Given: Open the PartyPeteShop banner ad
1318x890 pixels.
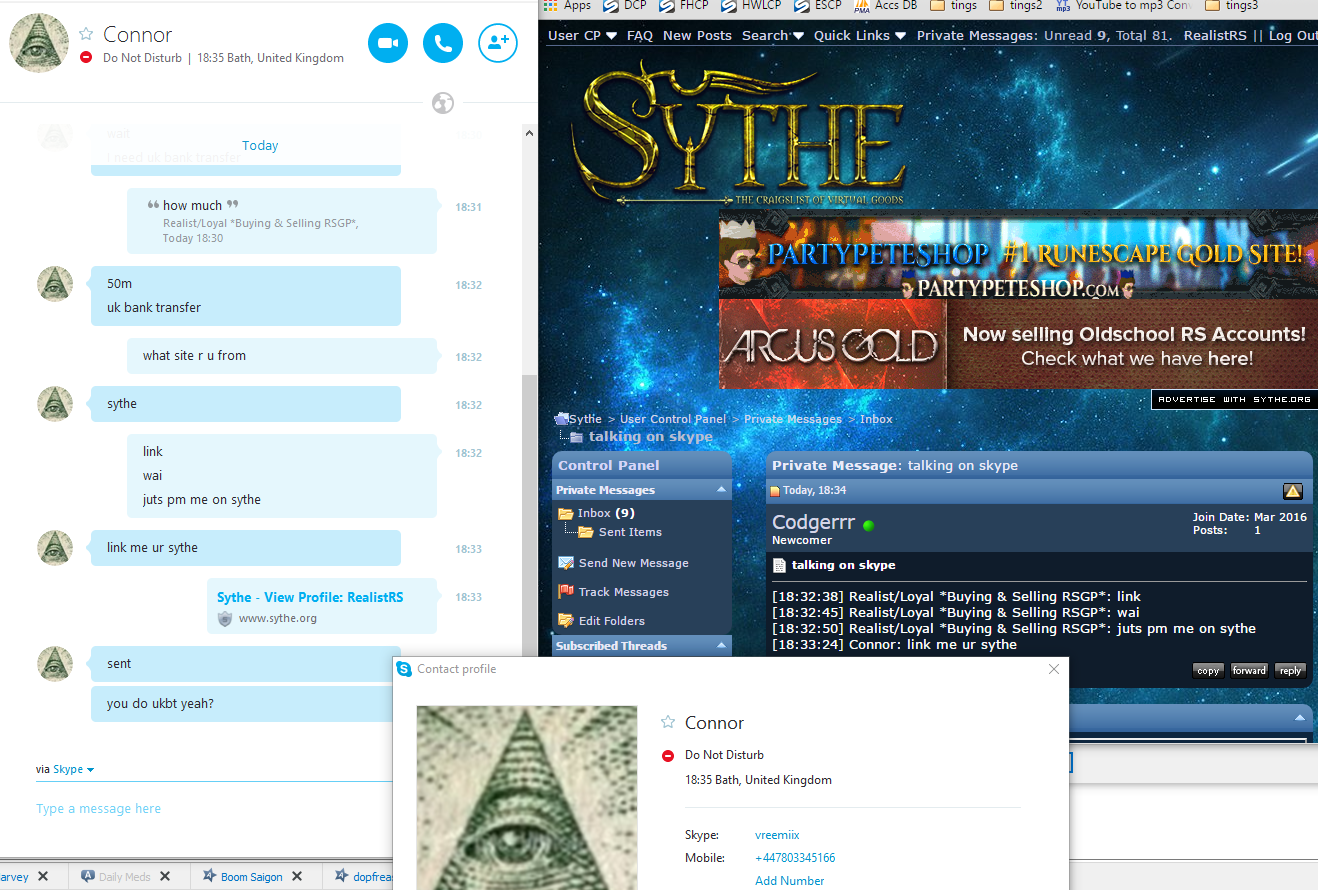Looking at the screenshot, I should click(1018, 254).
